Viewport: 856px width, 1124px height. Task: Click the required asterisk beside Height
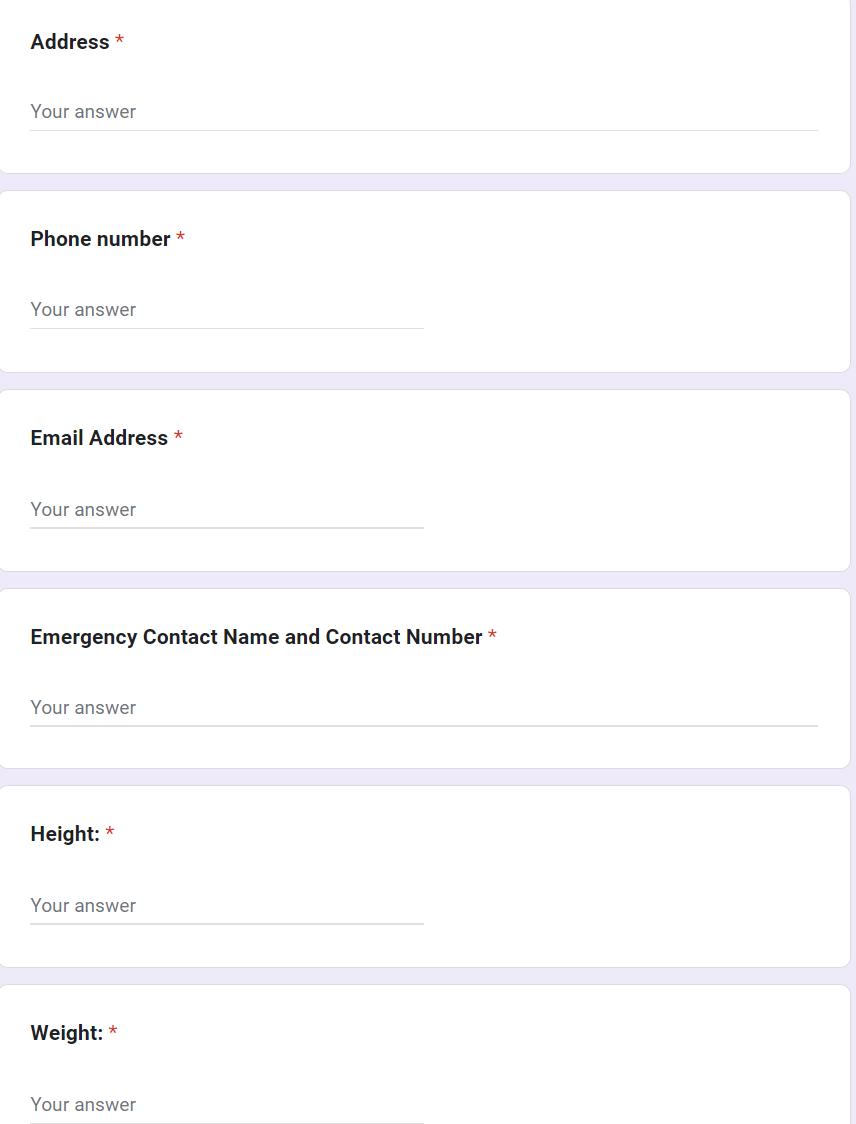(110, 833)
